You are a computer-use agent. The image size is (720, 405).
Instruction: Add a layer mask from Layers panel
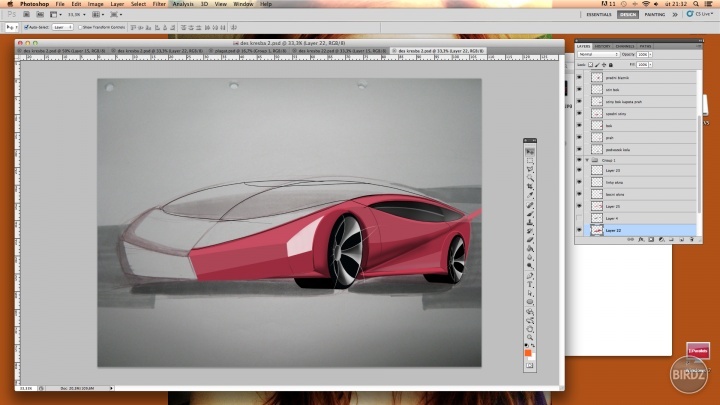(651, 240)
